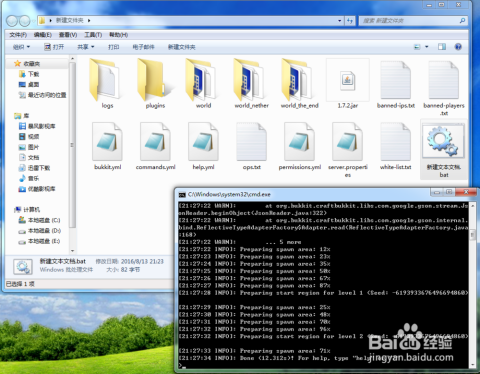The image size is (480, 374).
Task: Click the address bar refresh button
Action: point(349,21)
